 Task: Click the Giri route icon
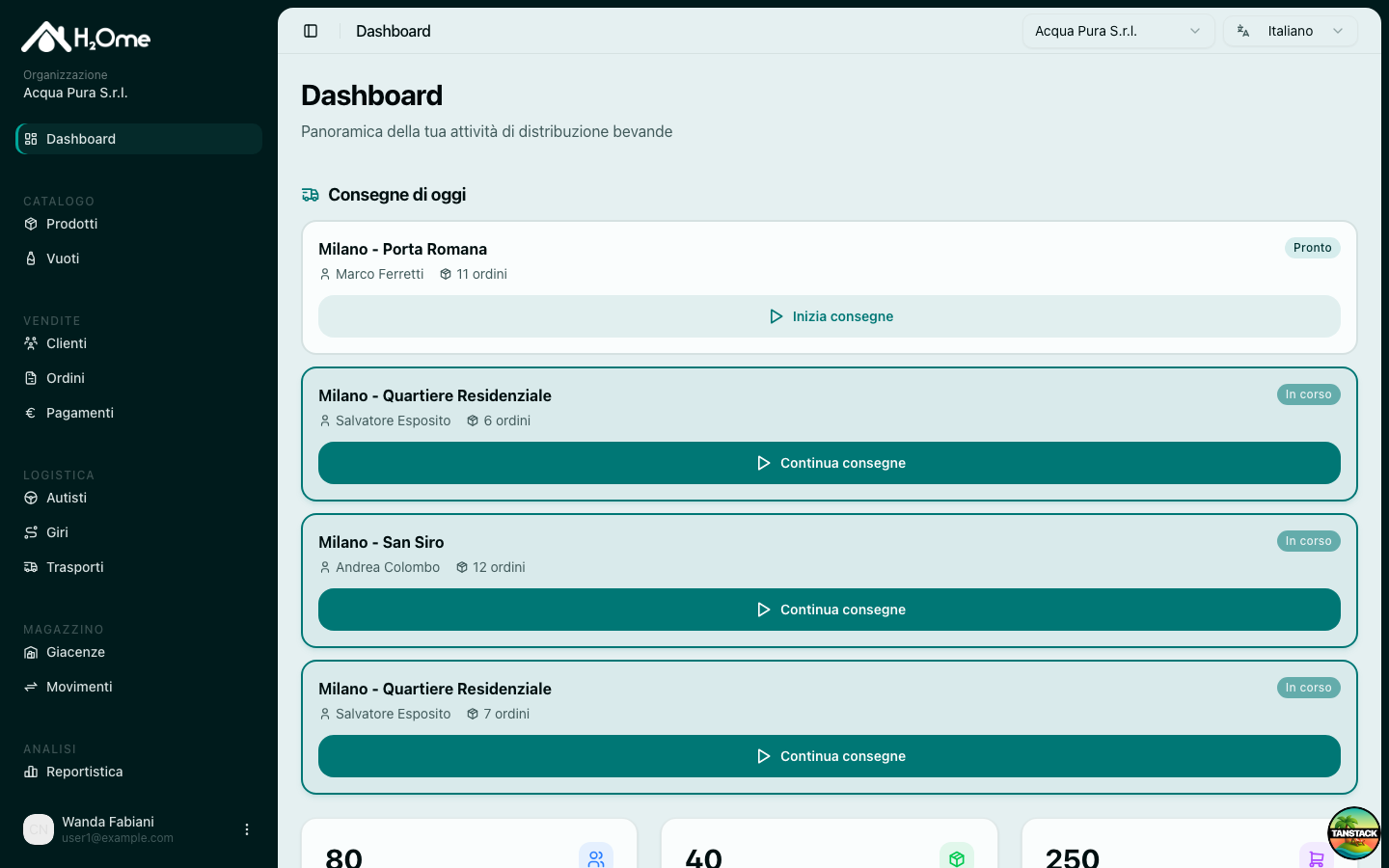(31, 532)
